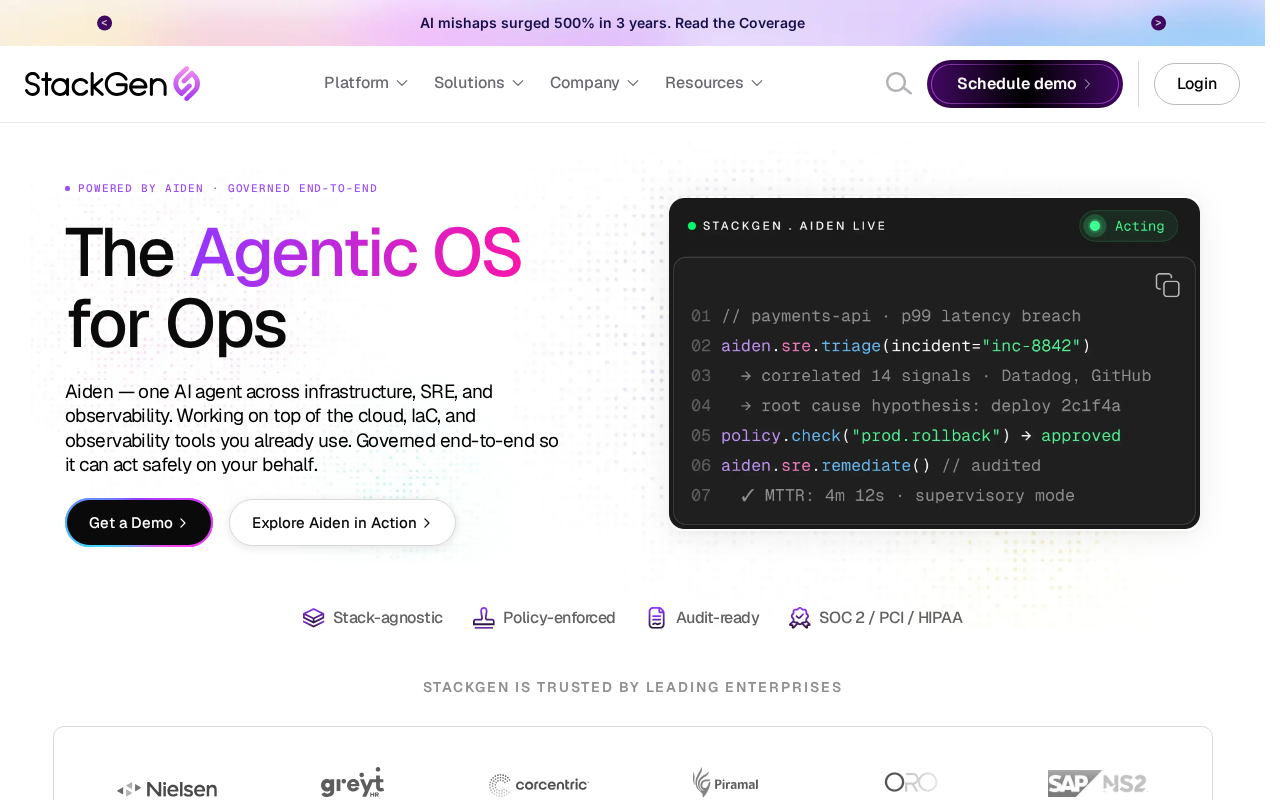The height and width of the screenshot is (800, 1280).
Task: Click code line 'correlated 14 signals · Datadog, GitHub'
Action: [946, 376]
